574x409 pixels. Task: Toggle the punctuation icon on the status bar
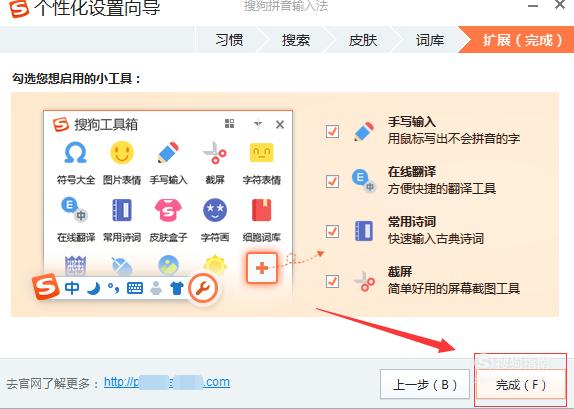(x=113, y=288)
